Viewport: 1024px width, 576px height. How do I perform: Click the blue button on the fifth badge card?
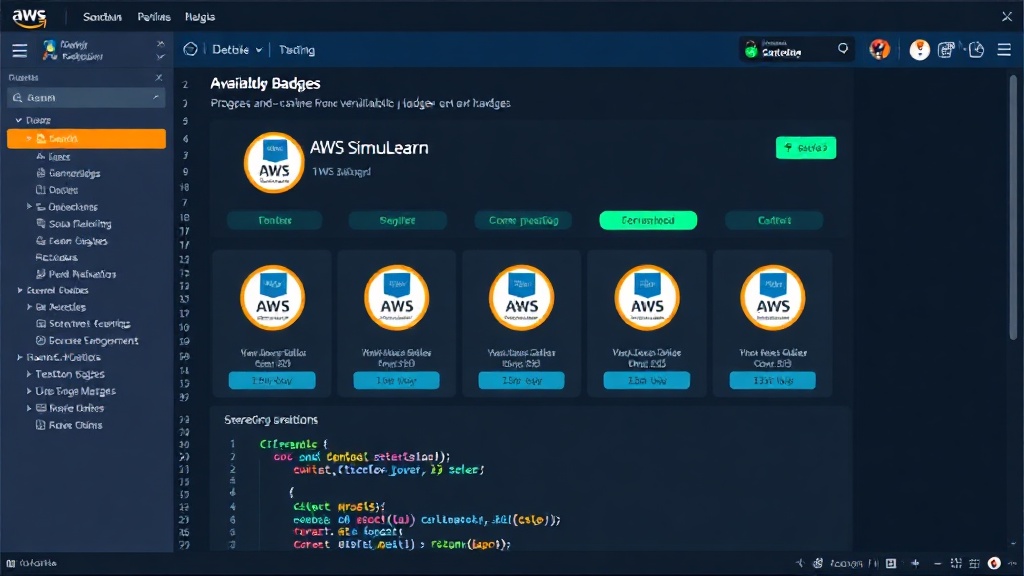[x=773, y=380]
